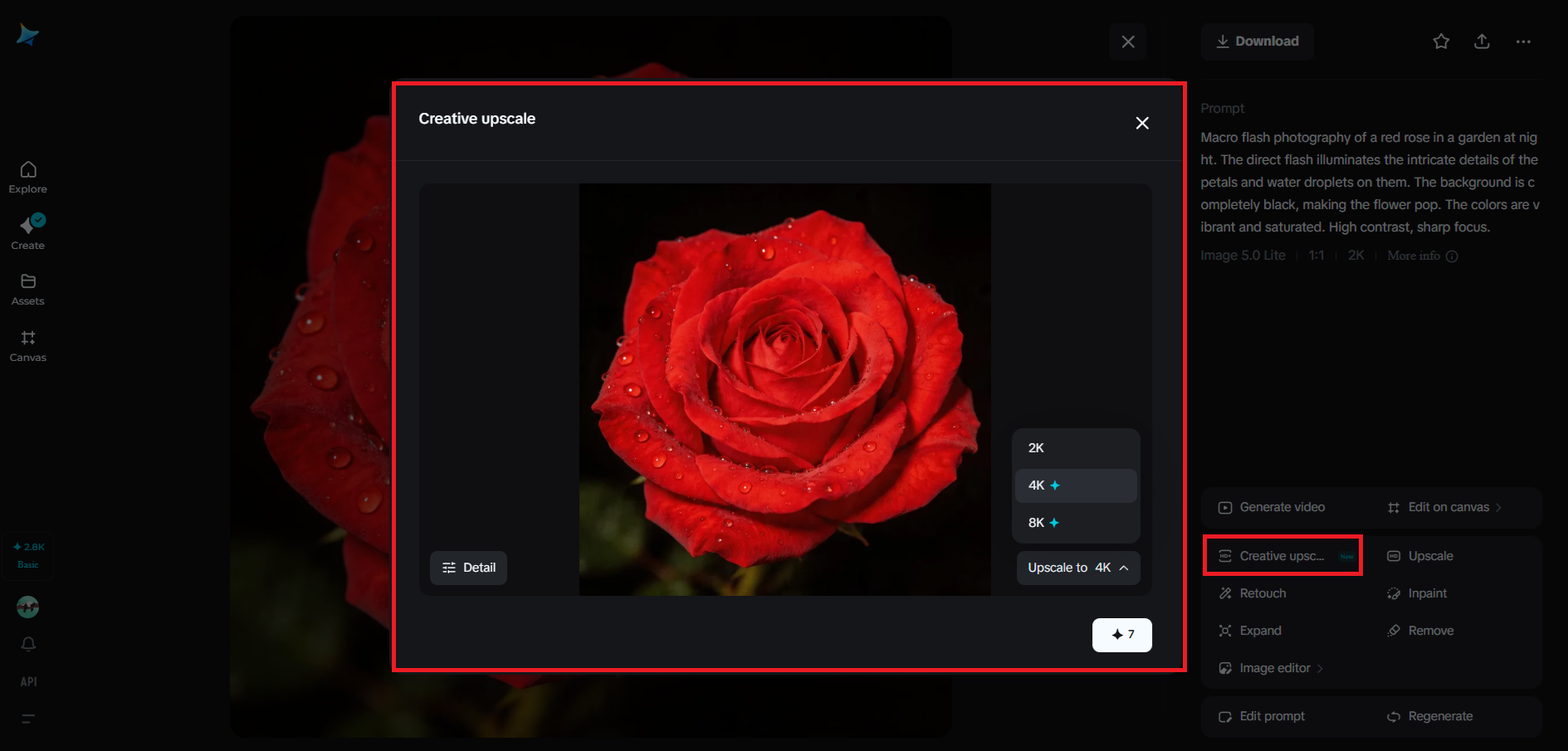
Task: Click the More info link under the prompt
Action: [1414, 256]
